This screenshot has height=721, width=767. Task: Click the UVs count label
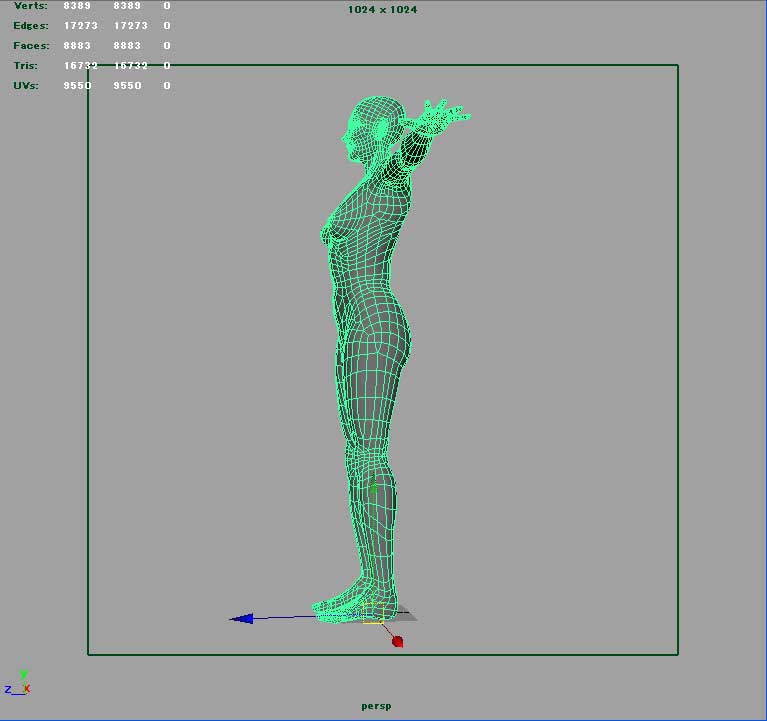tap(26, 86)
